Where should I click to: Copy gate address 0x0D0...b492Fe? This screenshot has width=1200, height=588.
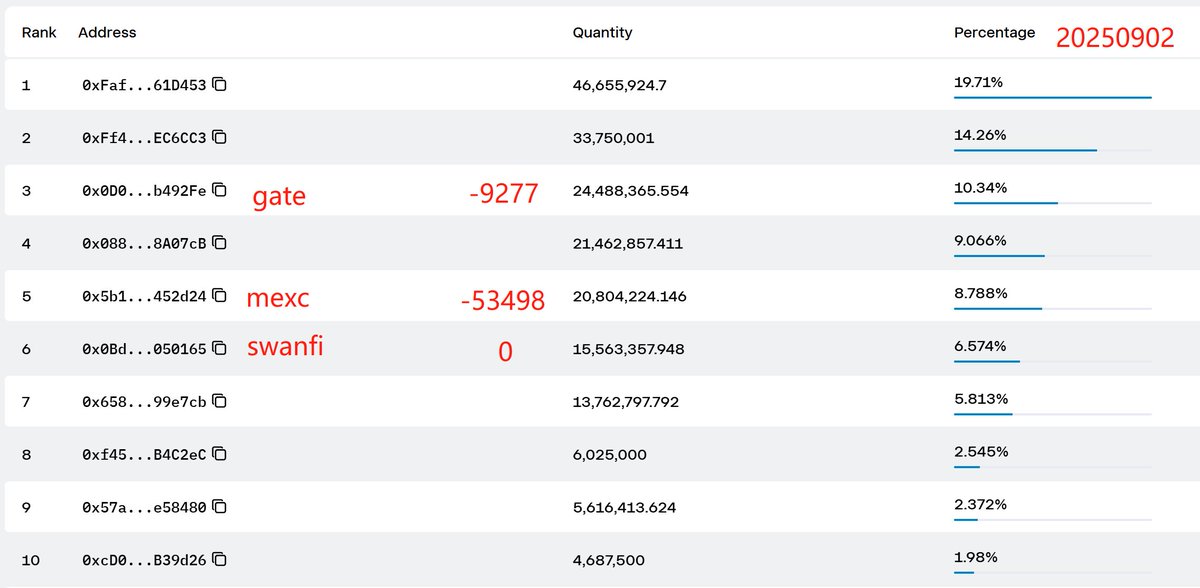pos(220,190)
